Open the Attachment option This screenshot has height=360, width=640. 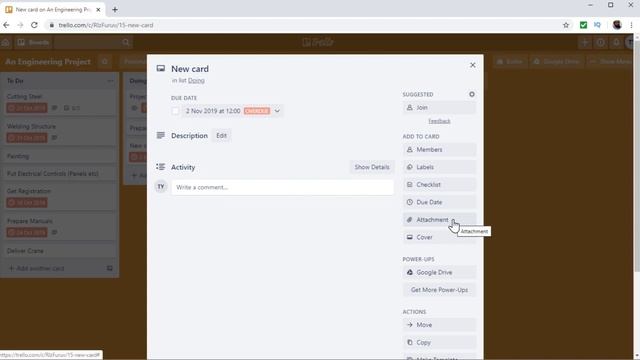tap(439, 220)
